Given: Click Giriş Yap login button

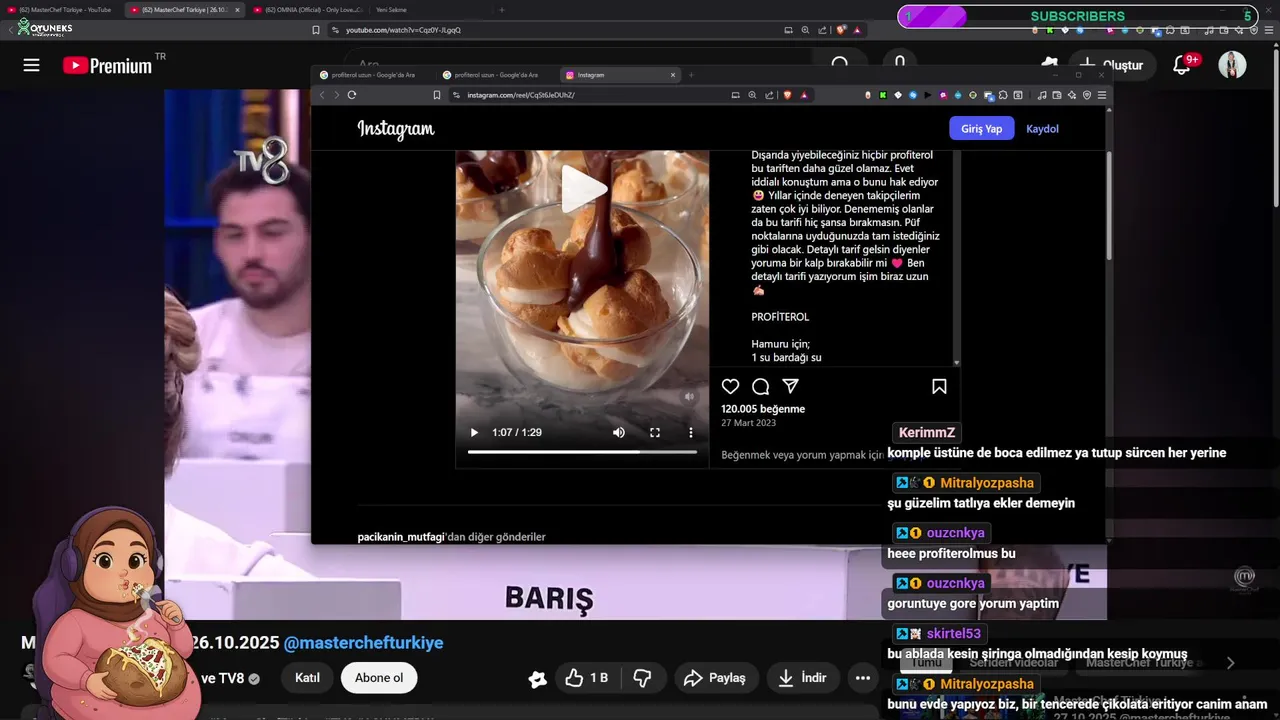Looking at the screenshot, I should (x=981, y=129).
